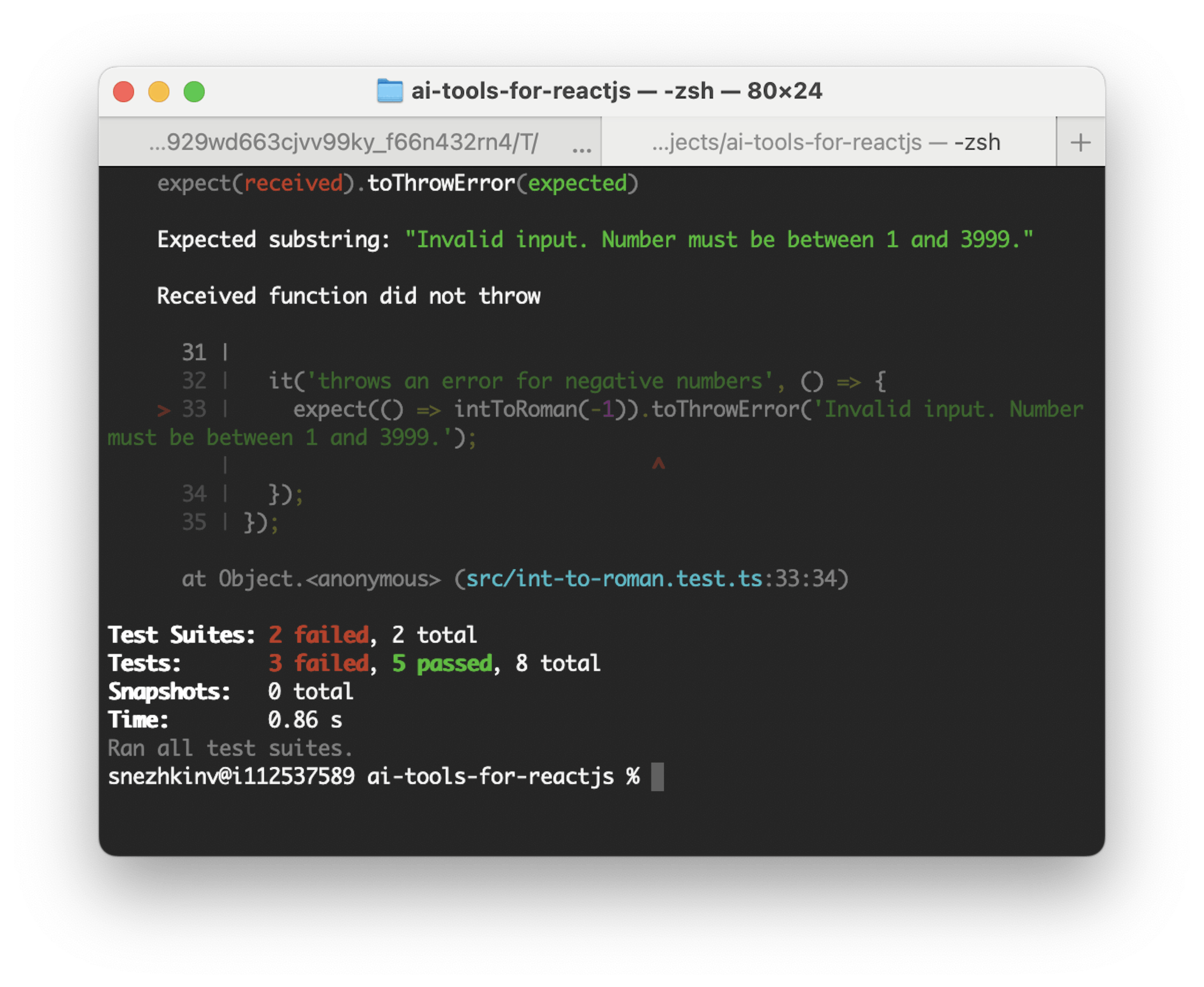This screenshot has height=987, width=1204.
Task: Click line number 32 in the code excerpt
Action: pyautogui.click(x=194, y=381)
